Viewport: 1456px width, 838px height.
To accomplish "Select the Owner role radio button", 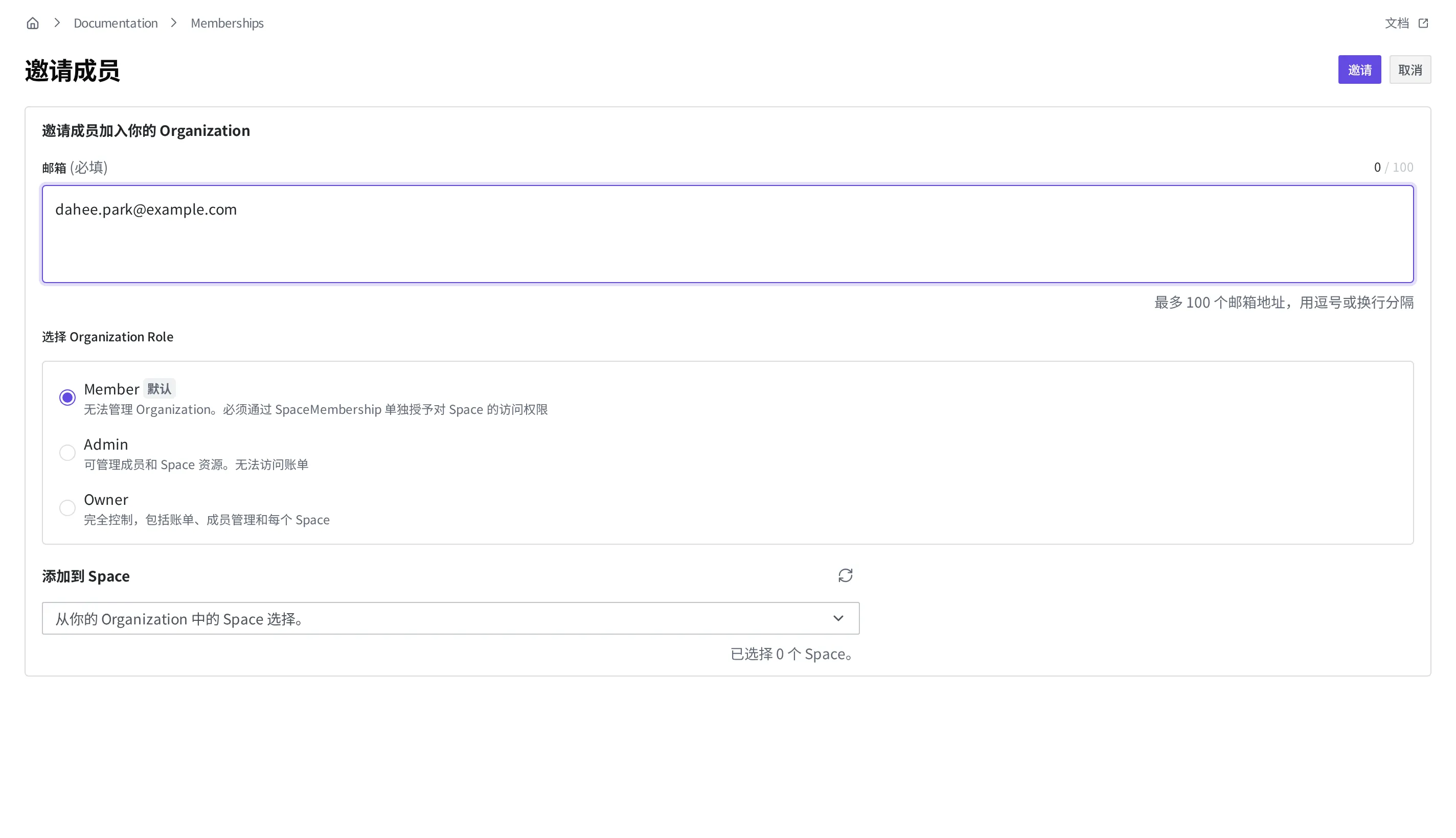I will (x=67, y=508).
